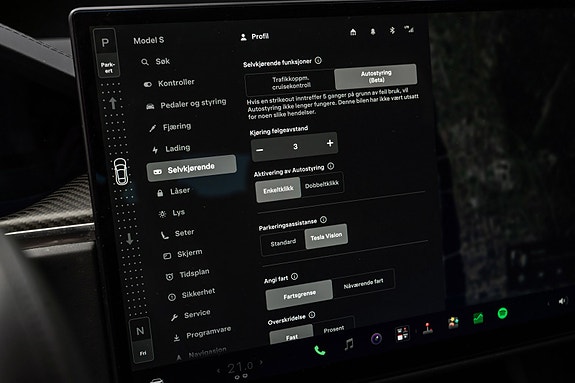Open the Fjæring suspension menu
The image size is (575, 383).
pos(170,127)
